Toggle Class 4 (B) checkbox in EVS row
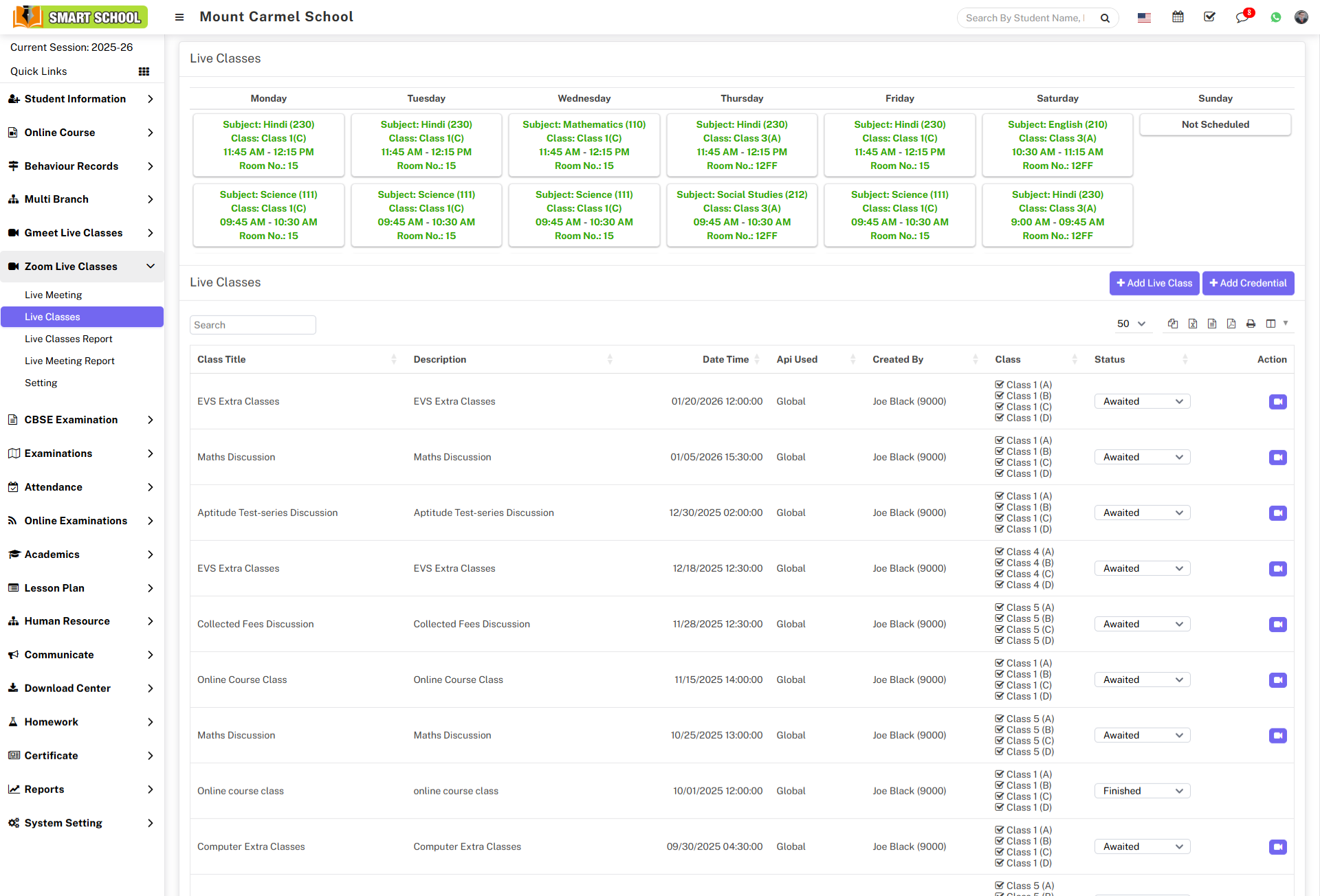This screenshot has height=896, width=1320. point(1000,563)
